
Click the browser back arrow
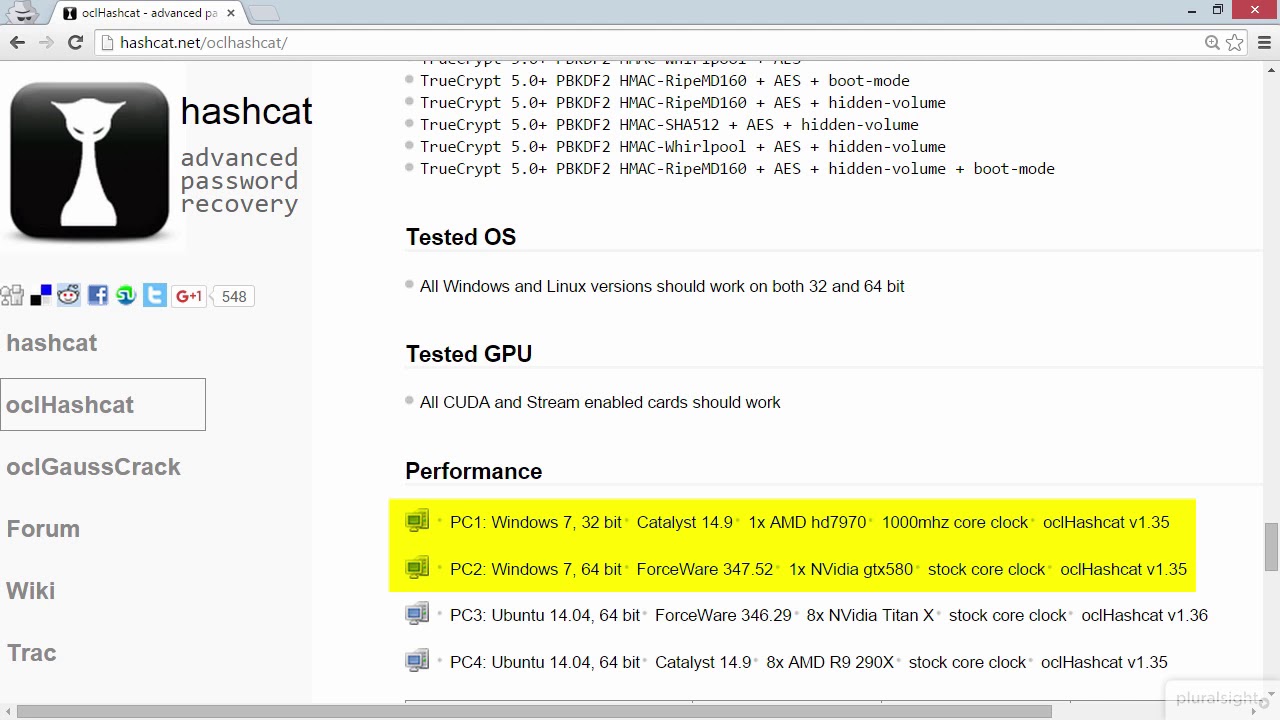click(17, 42)
